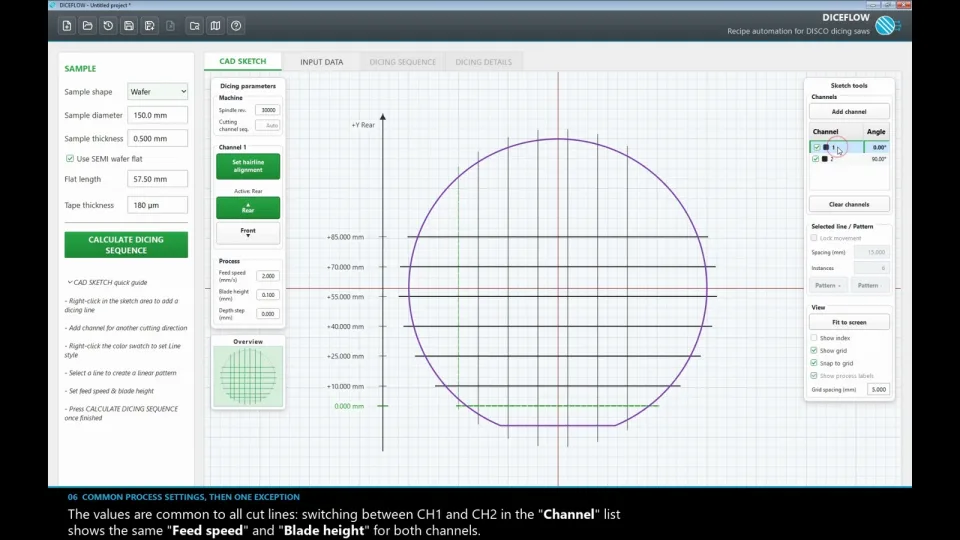Image resolution: width=960 pixels, height=540 pixels.
Task: Select the Rear active side button
Action: pos(248,208)
